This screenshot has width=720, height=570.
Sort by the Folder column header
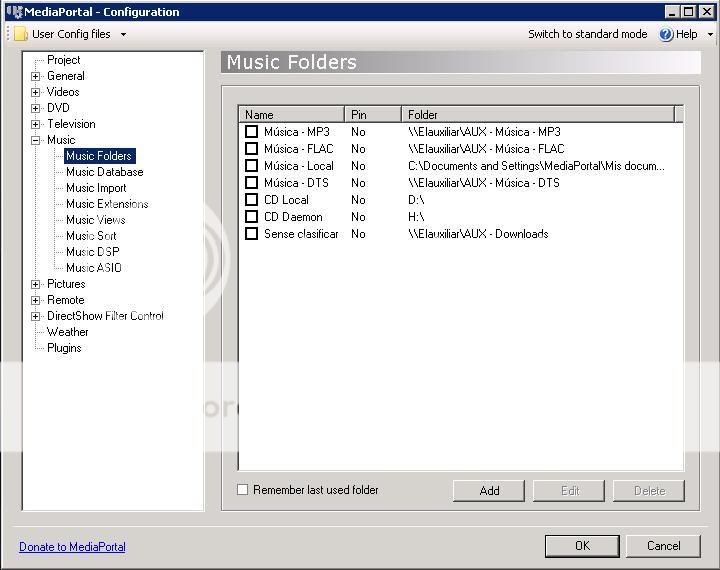[x=538, y=114]
